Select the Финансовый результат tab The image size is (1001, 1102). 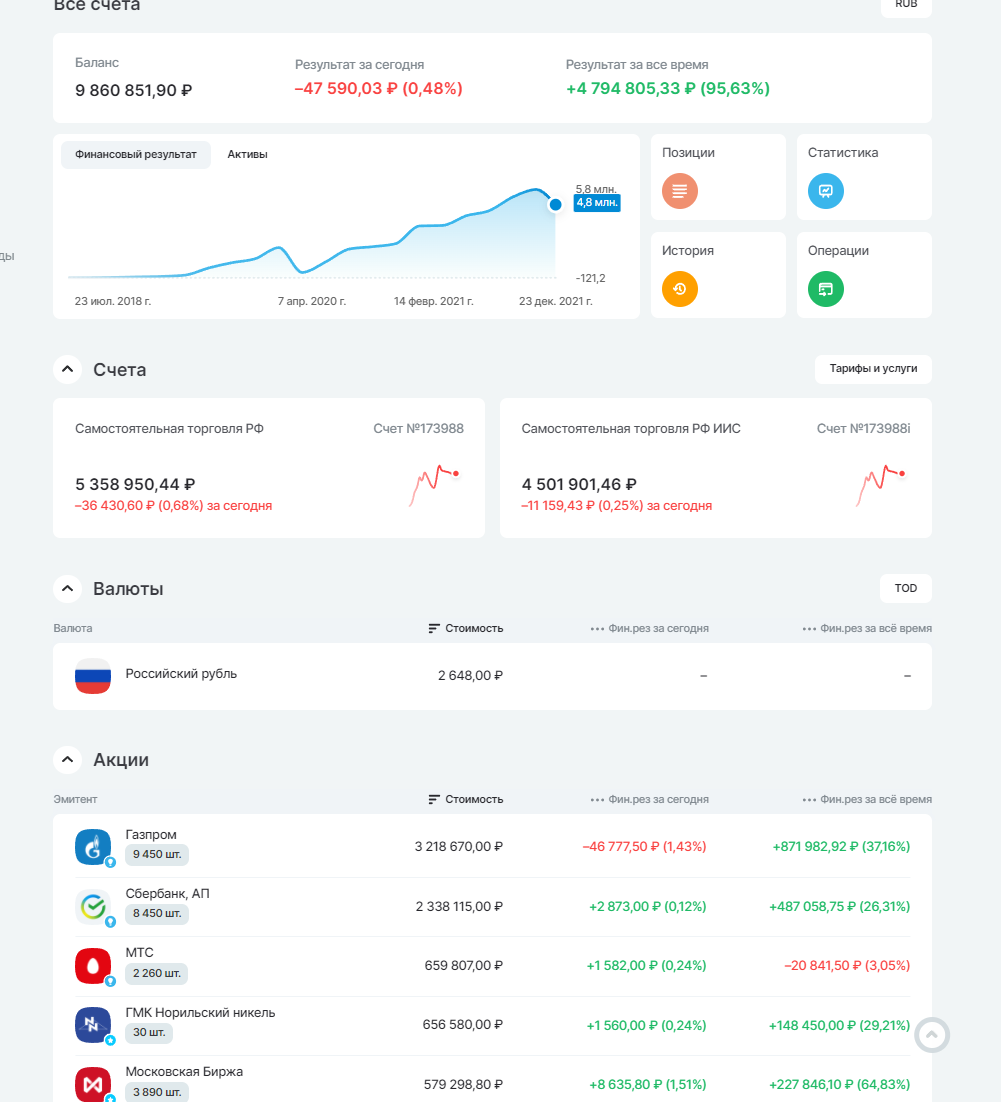136,155
